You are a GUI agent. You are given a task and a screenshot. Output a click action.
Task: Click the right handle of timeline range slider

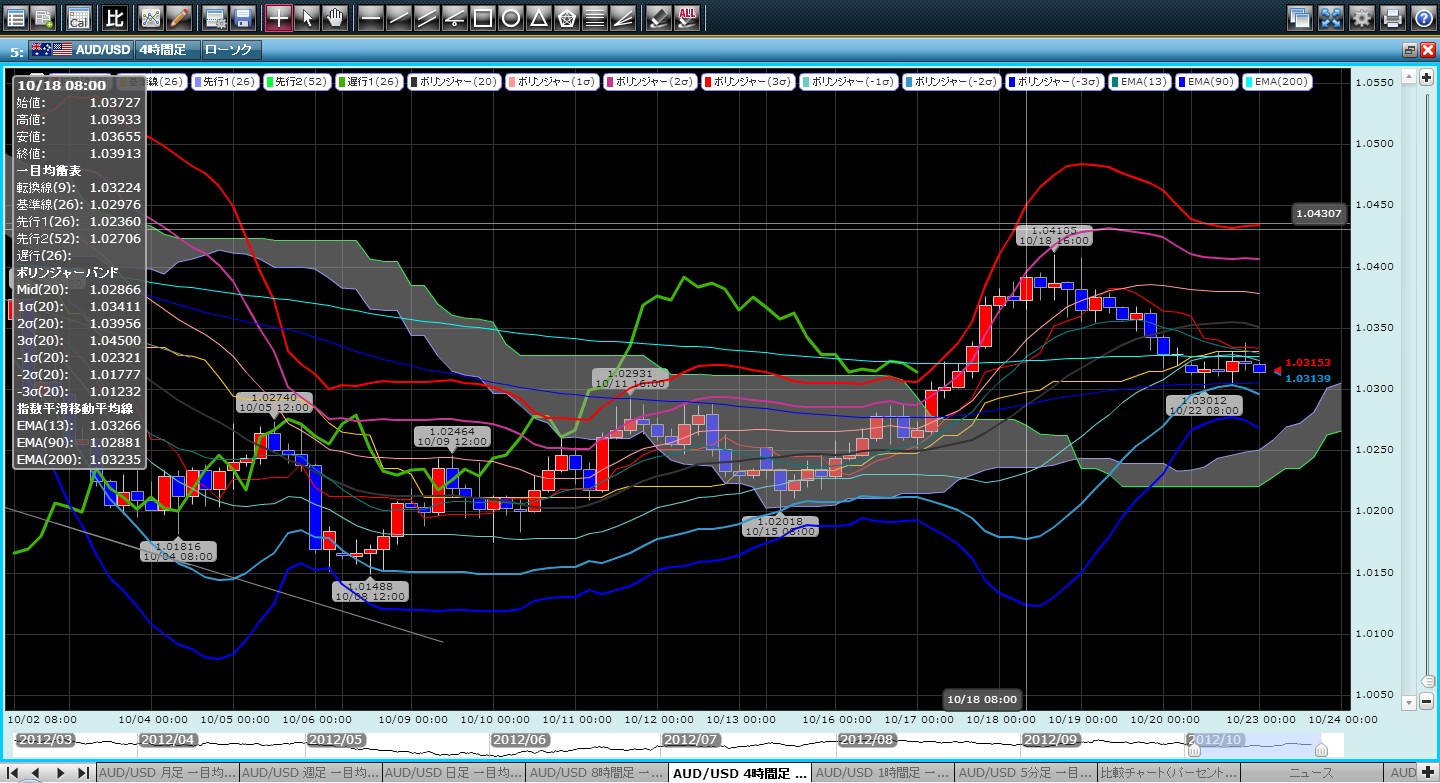coord(1321,750)
